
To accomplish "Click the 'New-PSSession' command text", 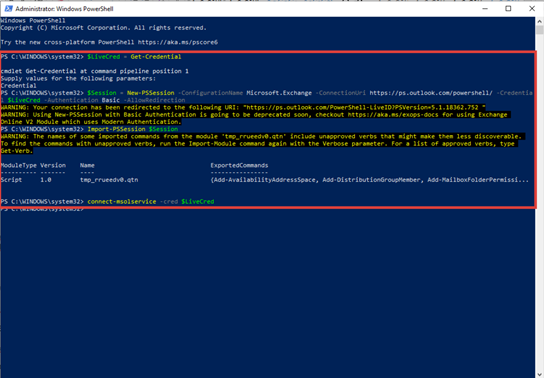I will pos(150,93).
